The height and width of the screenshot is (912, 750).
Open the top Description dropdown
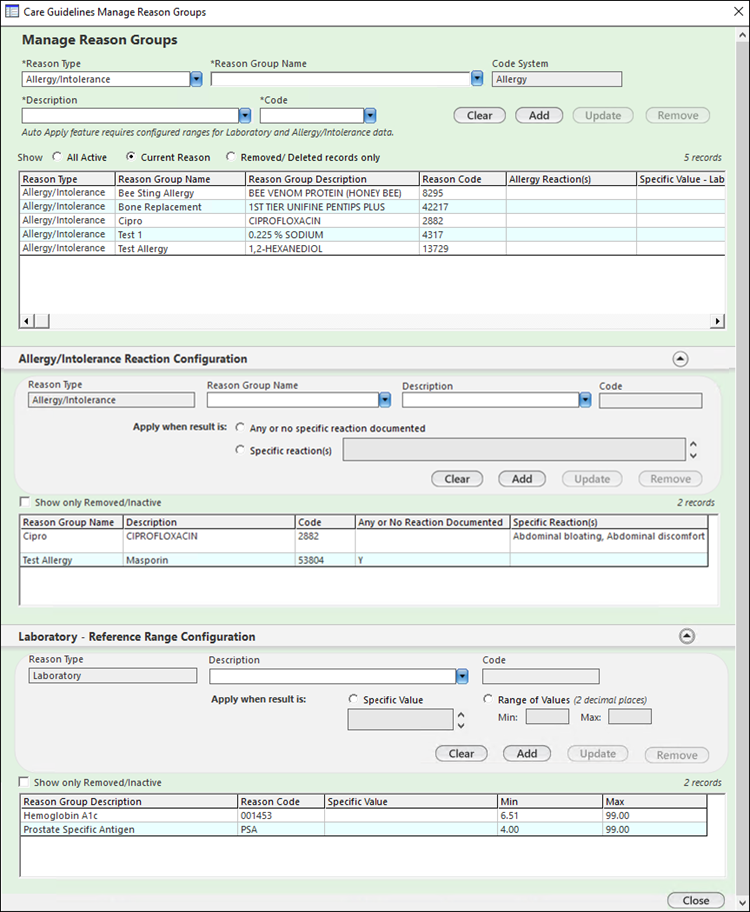click(x=245, y=115)
